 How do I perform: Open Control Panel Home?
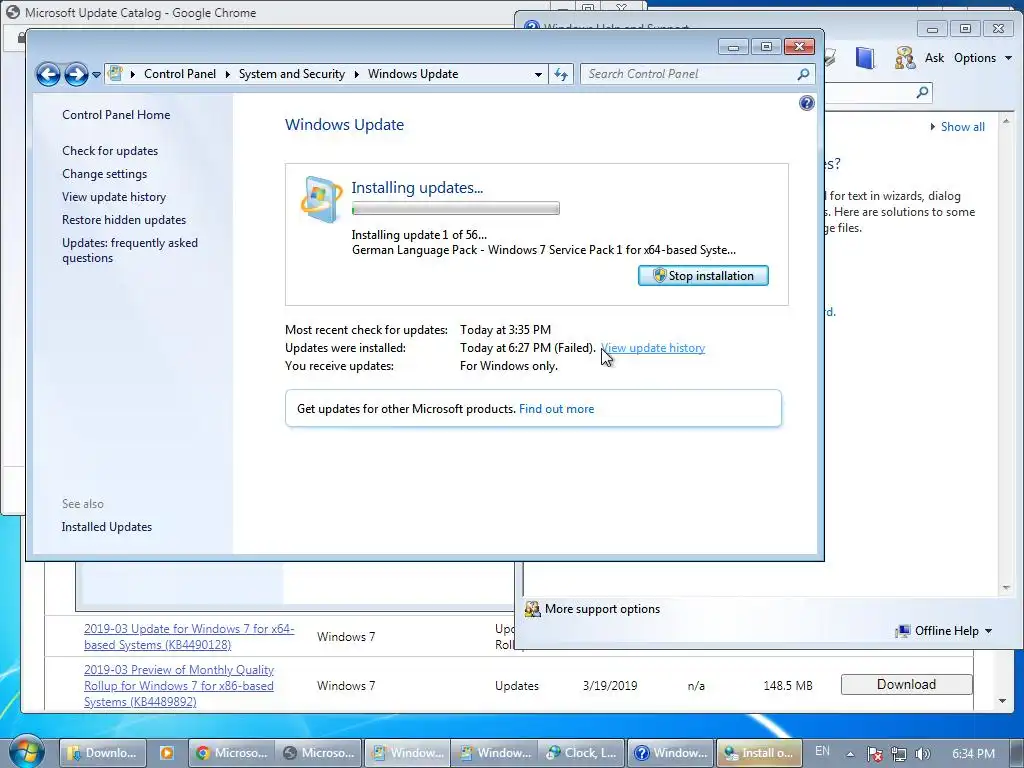pyautogui.click(x=116, y=115)
